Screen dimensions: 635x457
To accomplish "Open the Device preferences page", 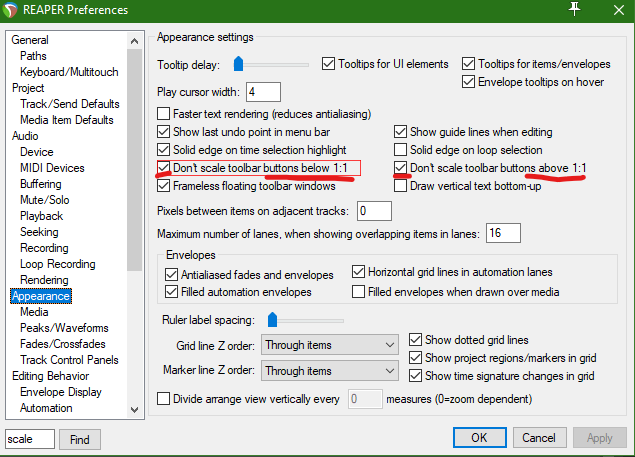I will pyautogui.click(x=37, y=152).
